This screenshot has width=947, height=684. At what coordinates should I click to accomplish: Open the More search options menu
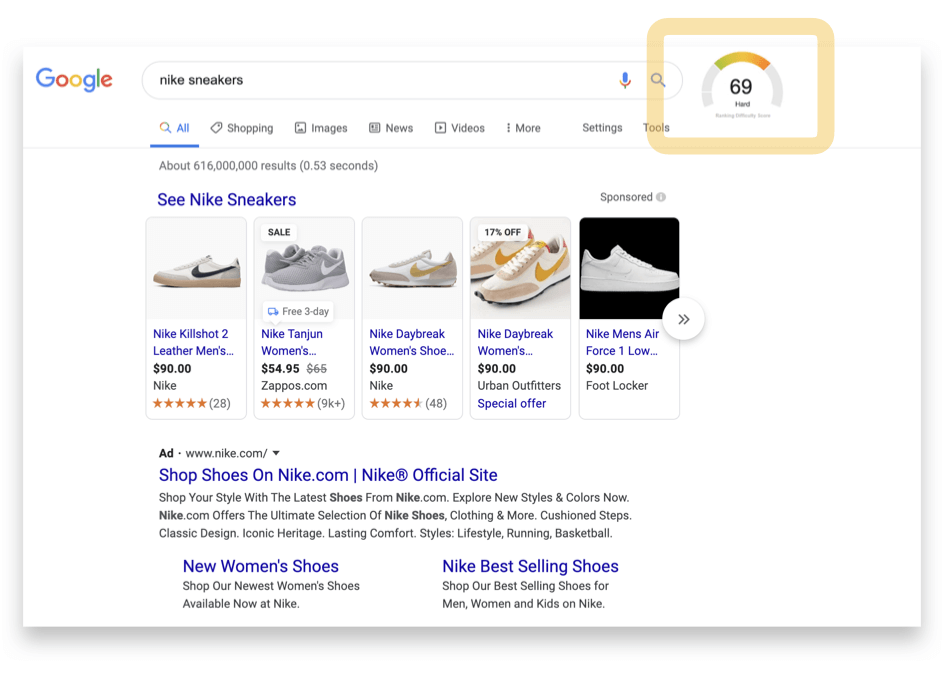pos(523,128)
